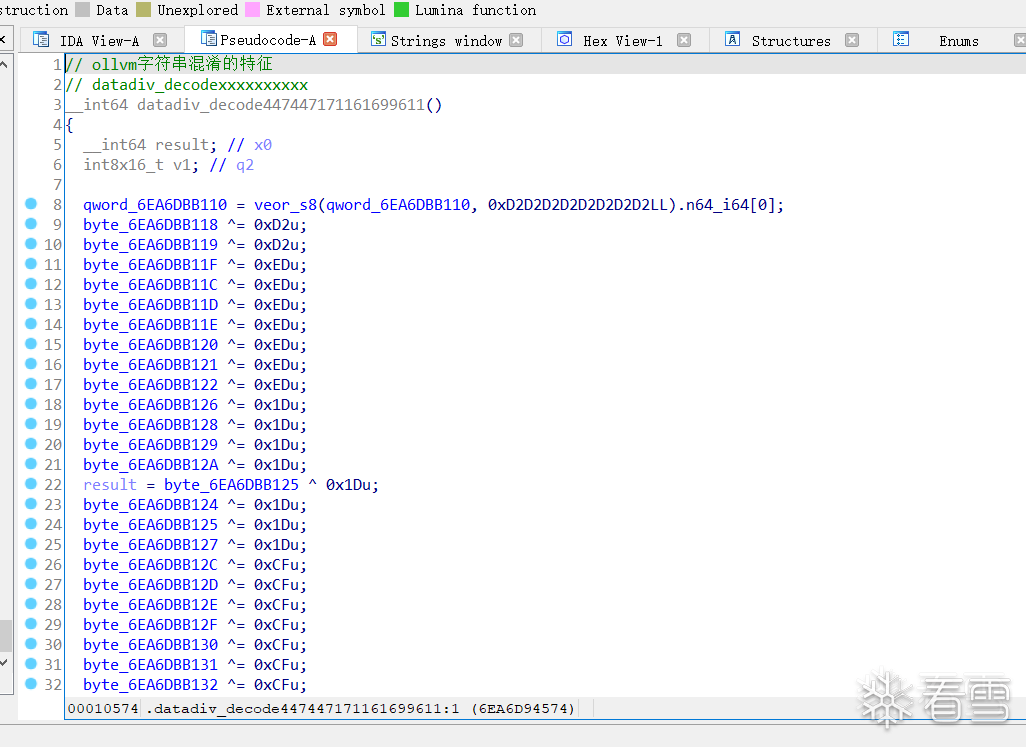
Task: Click the Pseudocode-A tab icon
Action: [208, 39]
